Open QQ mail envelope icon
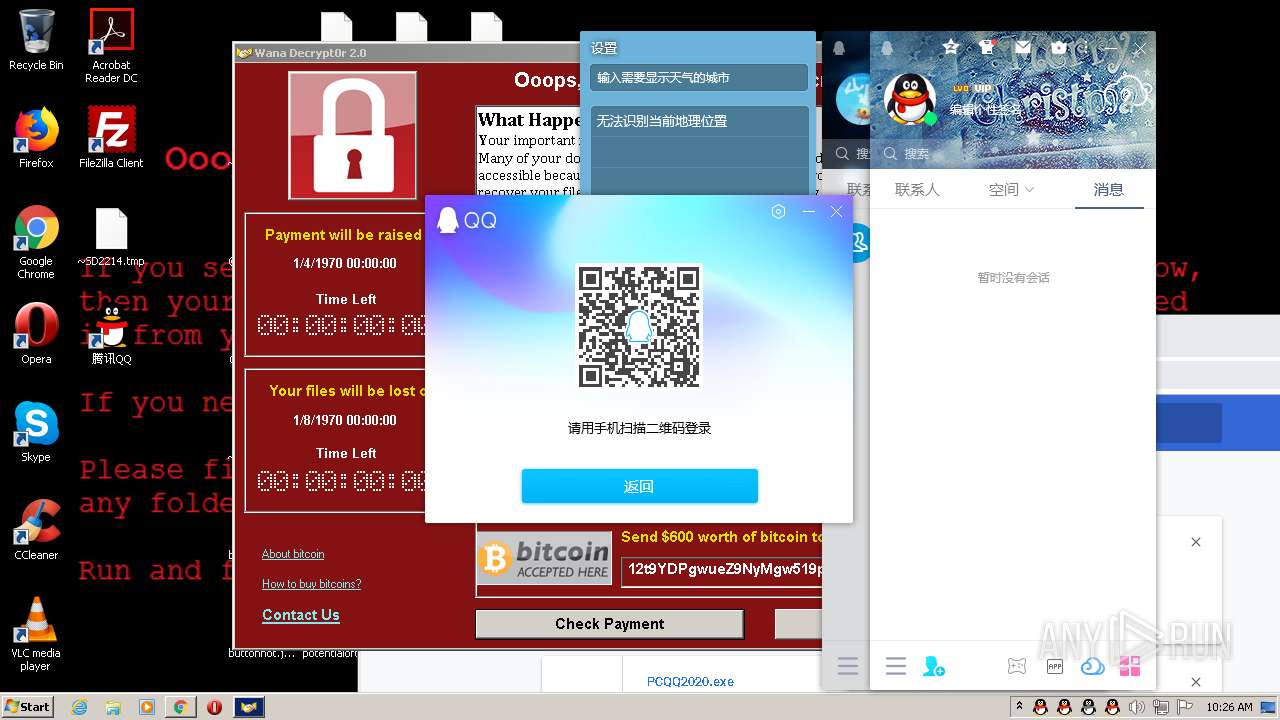This screenshot has height=720, width=1280. click(1022, 47)
